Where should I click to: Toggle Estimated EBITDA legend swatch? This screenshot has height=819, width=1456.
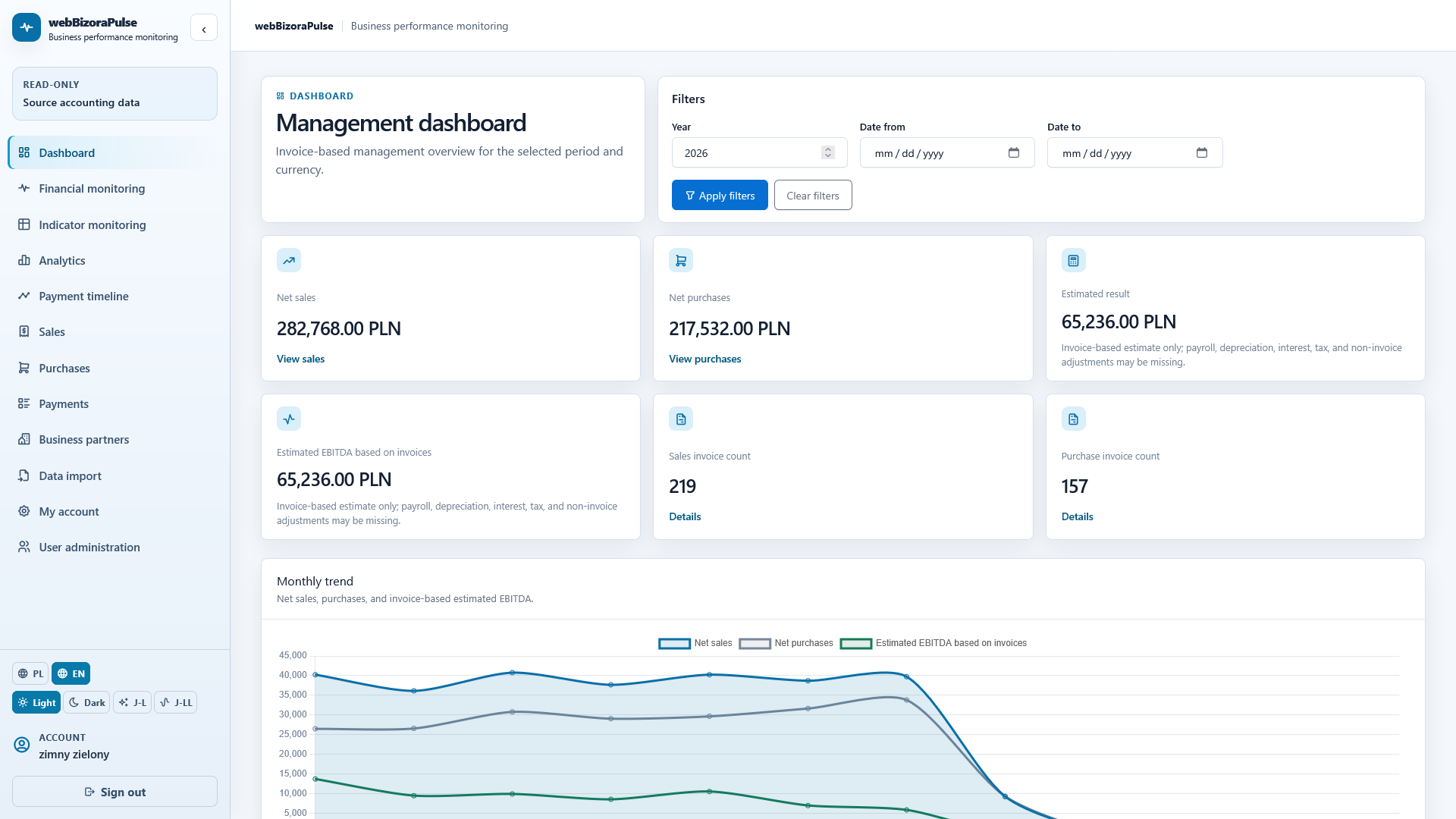pyautogui.click(x=856, y=643)
